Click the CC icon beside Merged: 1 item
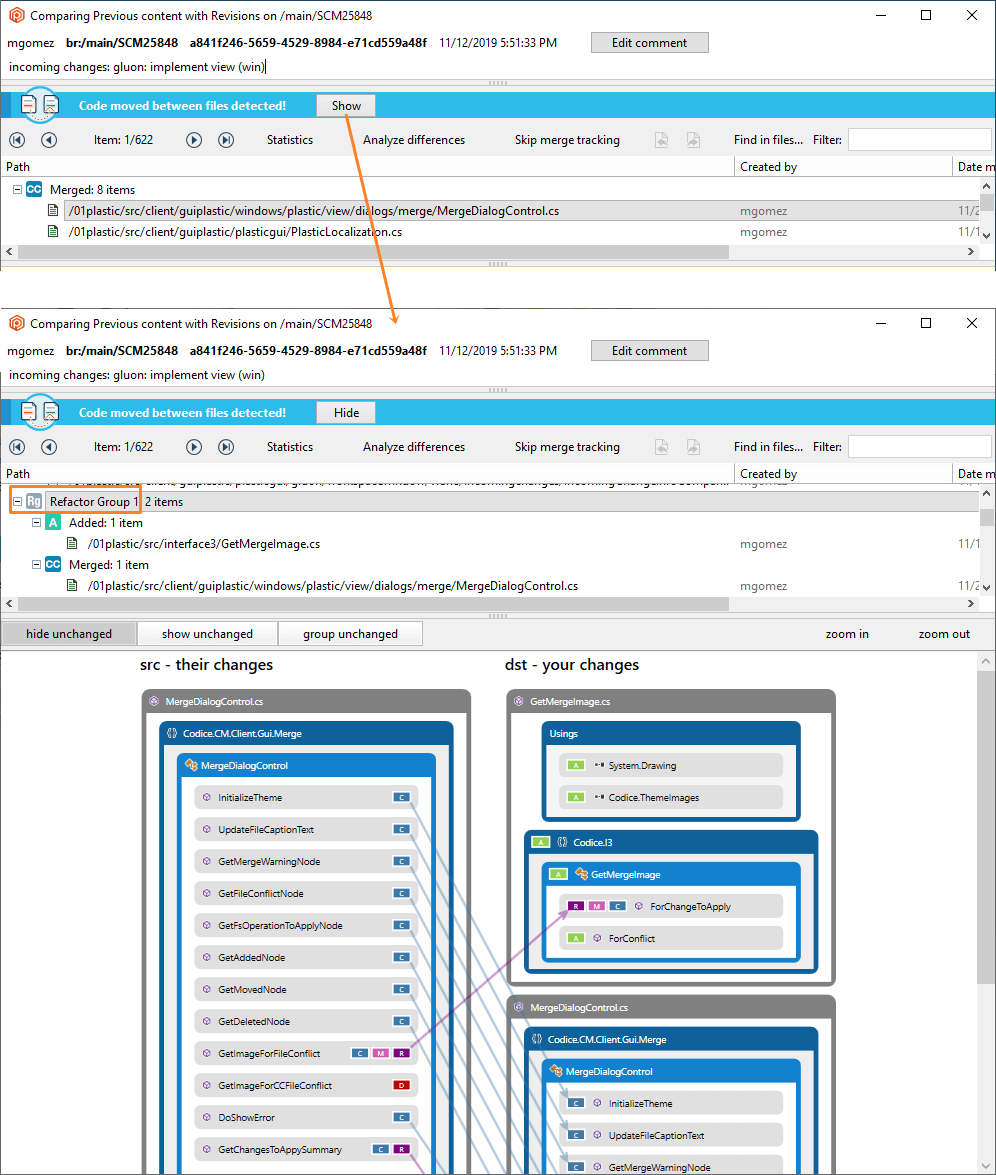Viewport: 996px width, 1175px height. tap(52, 564)
